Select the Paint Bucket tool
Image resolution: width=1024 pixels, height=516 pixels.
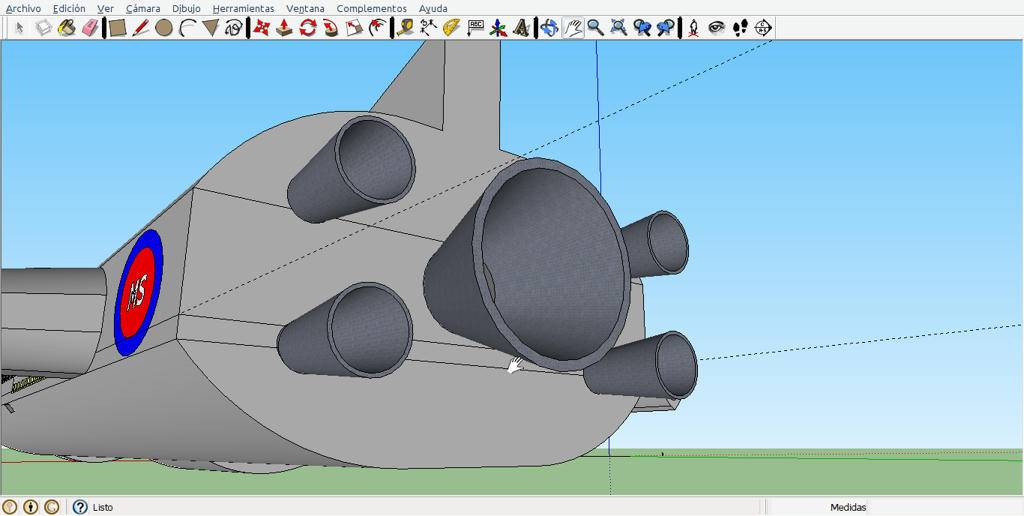[x=67, y=27]
